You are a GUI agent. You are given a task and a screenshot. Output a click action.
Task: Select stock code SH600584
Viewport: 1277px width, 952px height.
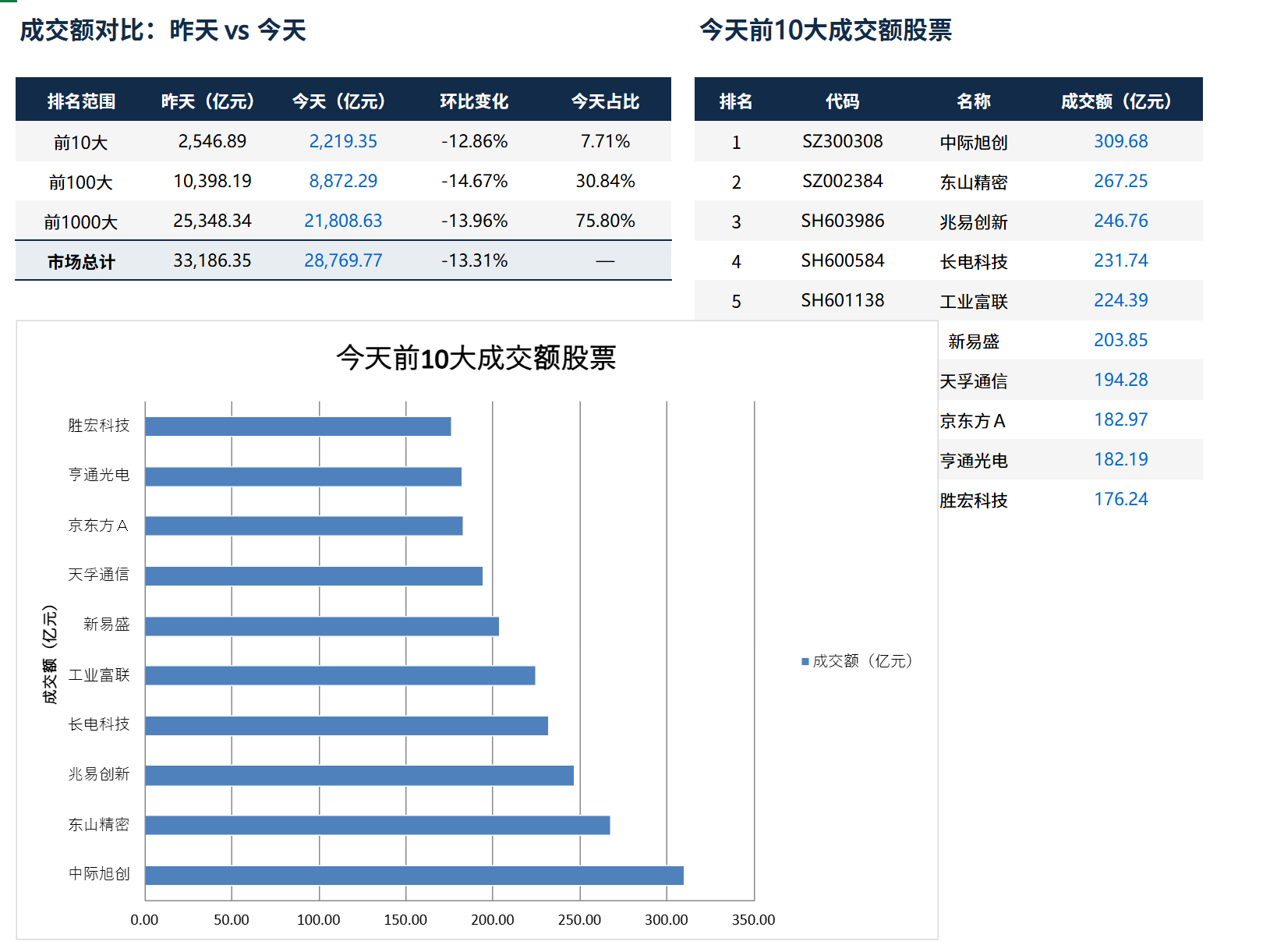click(x=843, y=260)
